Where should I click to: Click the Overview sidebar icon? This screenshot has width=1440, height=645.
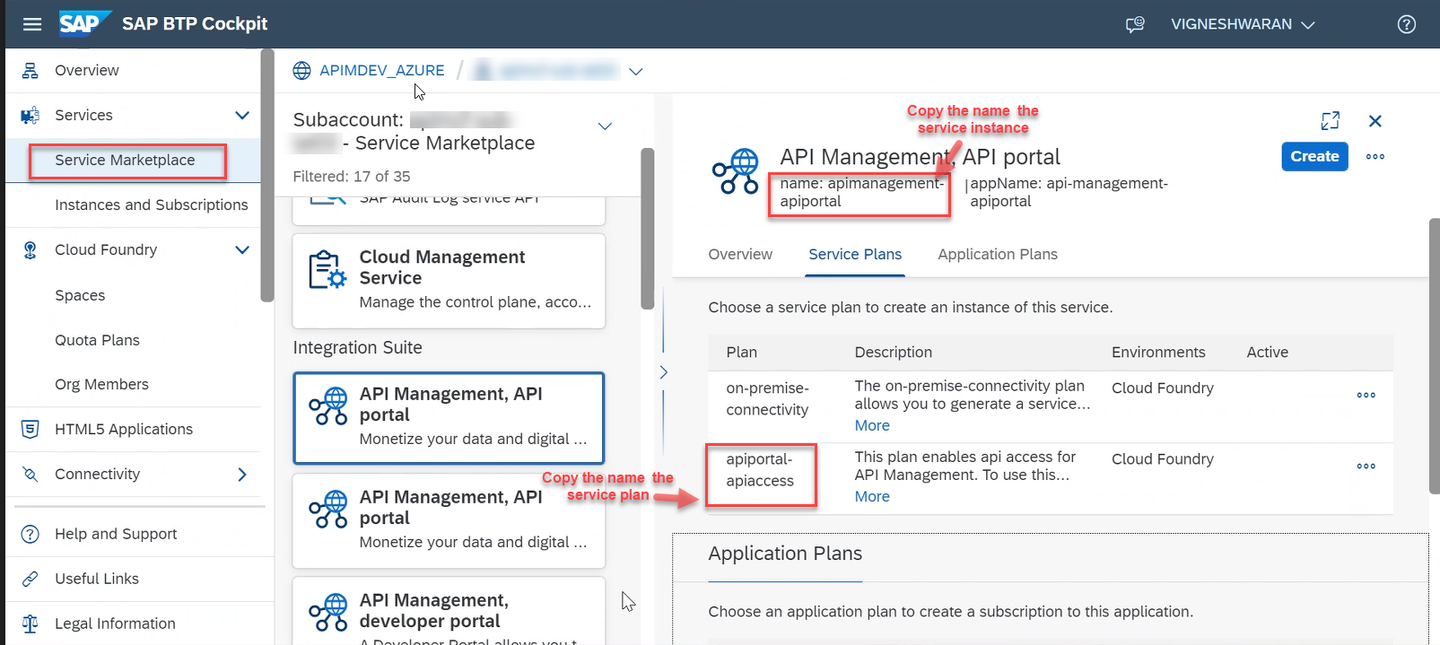point(30,70)
